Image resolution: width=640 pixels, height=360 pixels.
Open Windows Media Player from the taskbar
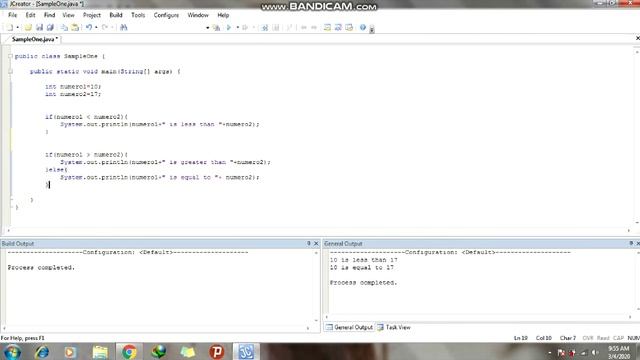[70, 352]
